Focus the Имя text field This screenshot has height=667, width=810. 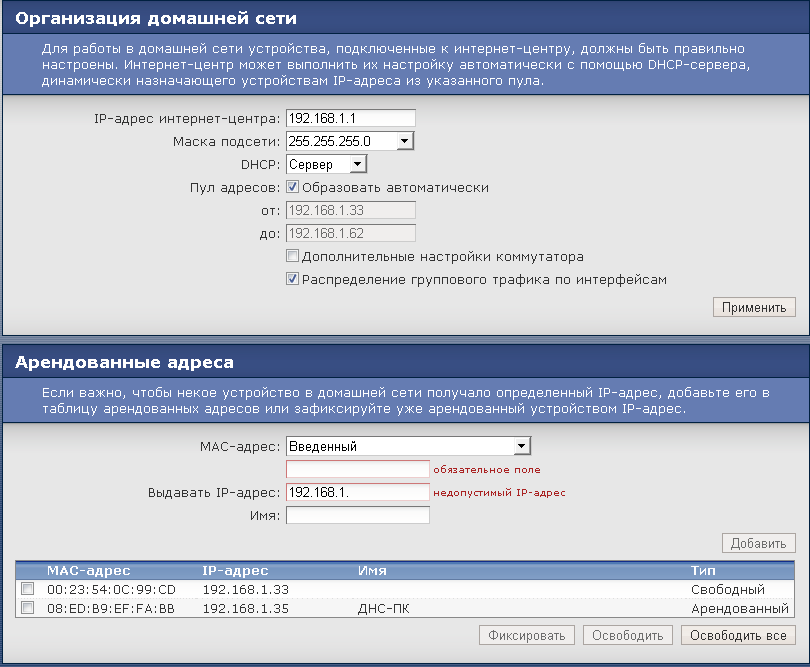357,515
